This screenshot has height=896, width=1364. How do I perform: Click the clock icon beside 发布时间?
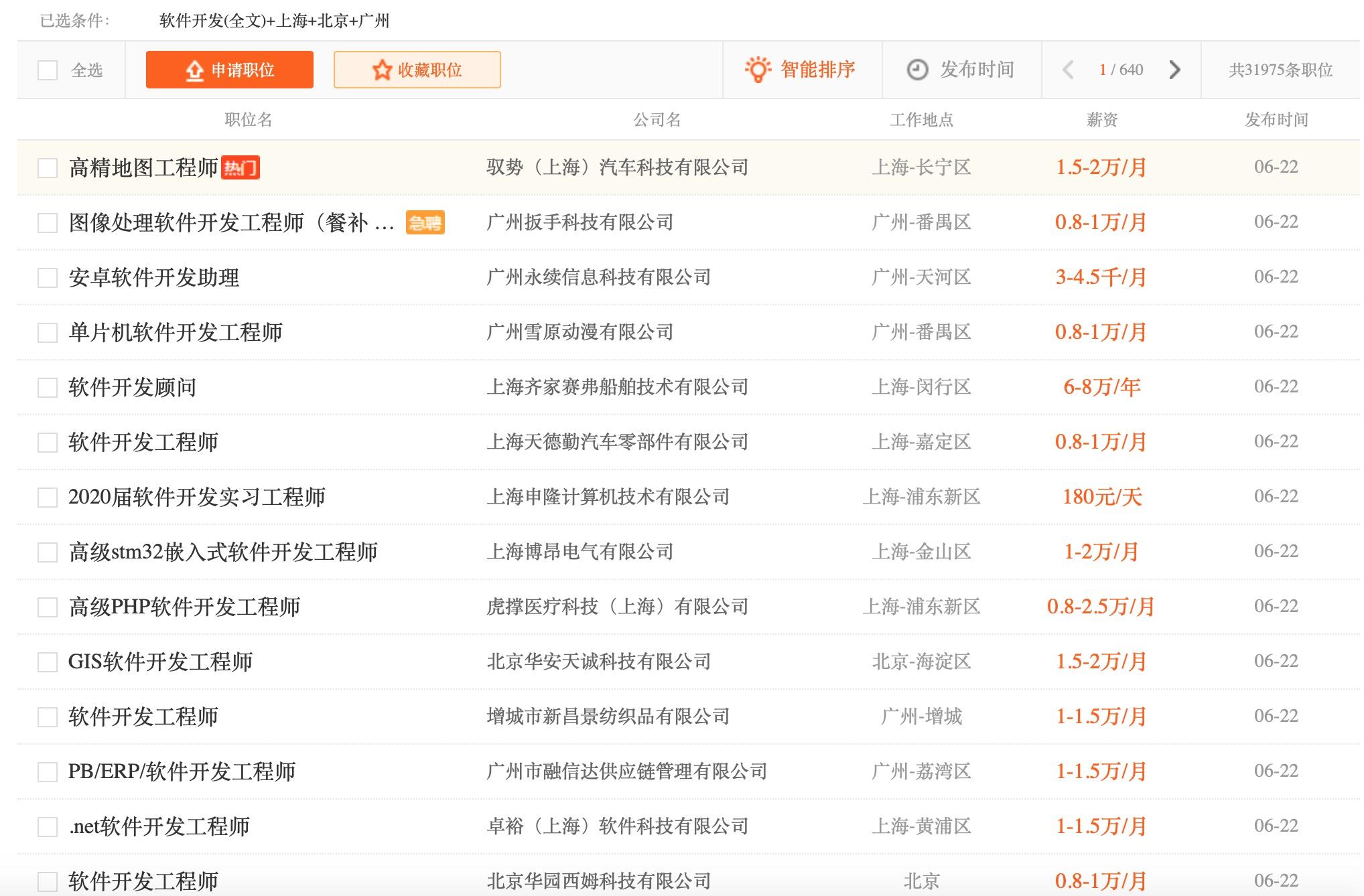click(x=917, y=70)
